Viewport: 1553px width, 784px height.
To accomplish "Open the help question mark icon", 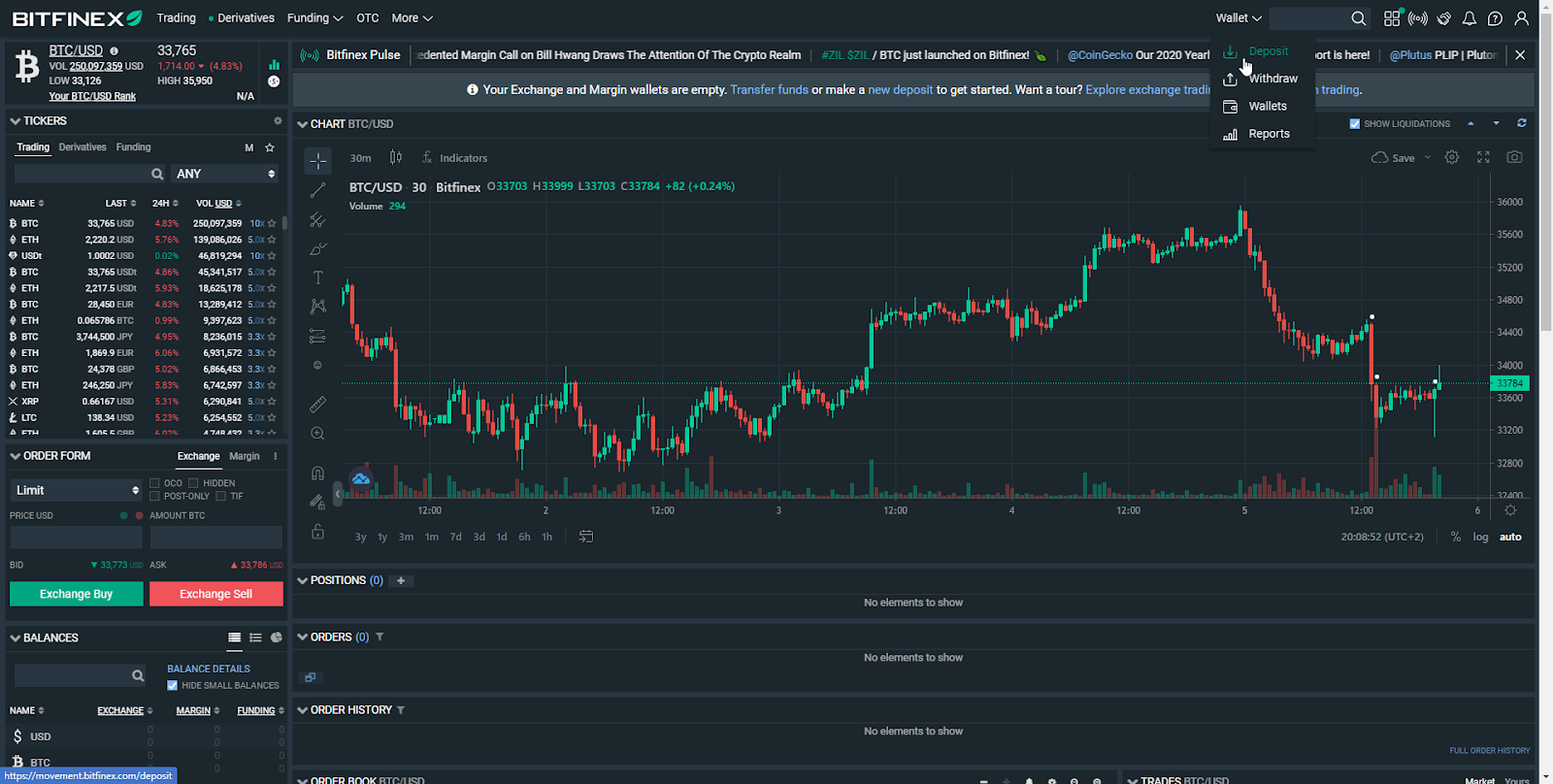I will (x=1496, y=18).
